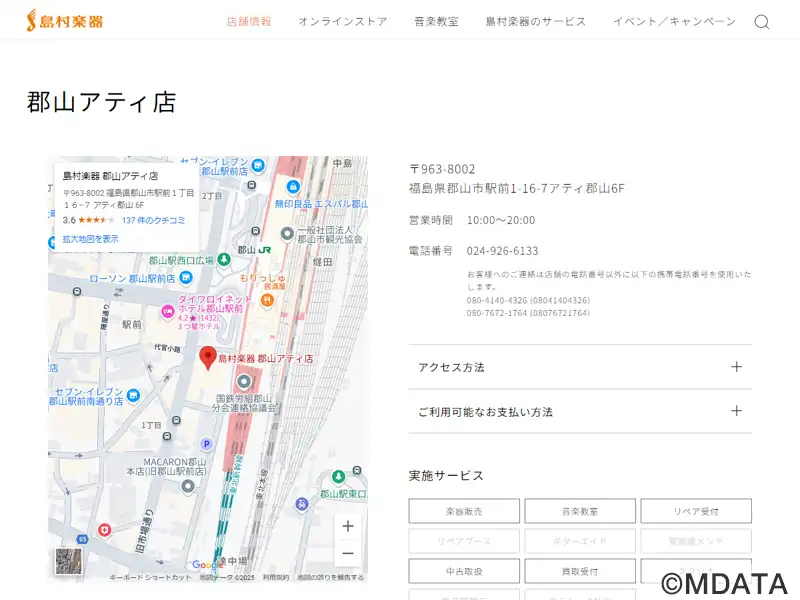Click the 実施サービス section heading

(446, 476)
